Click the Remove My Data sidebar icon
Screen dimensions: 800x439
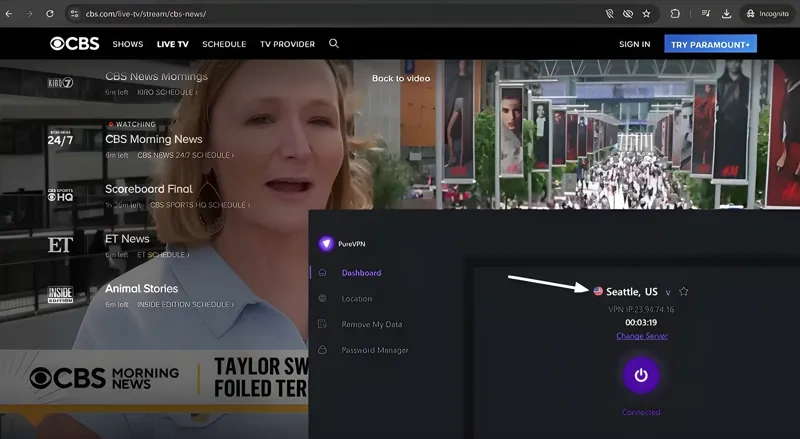point(322,325)
